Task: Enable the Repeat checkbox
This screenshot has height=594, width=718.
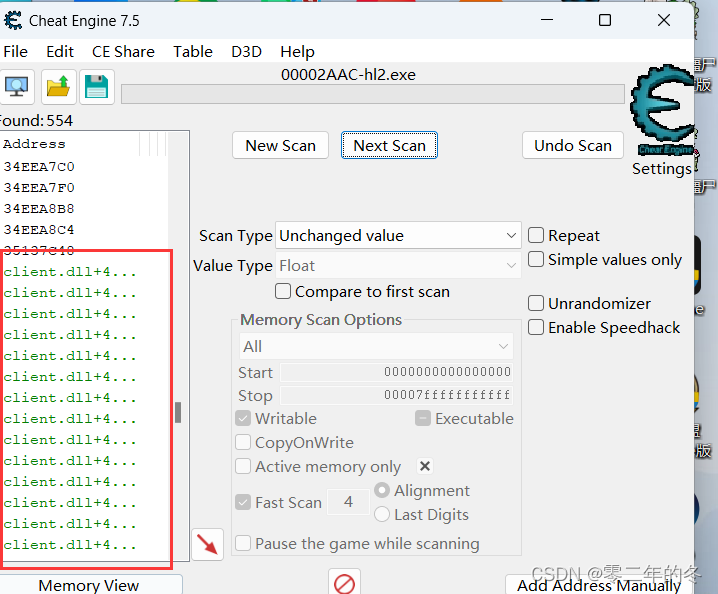Action: click(x=536, y=235)
